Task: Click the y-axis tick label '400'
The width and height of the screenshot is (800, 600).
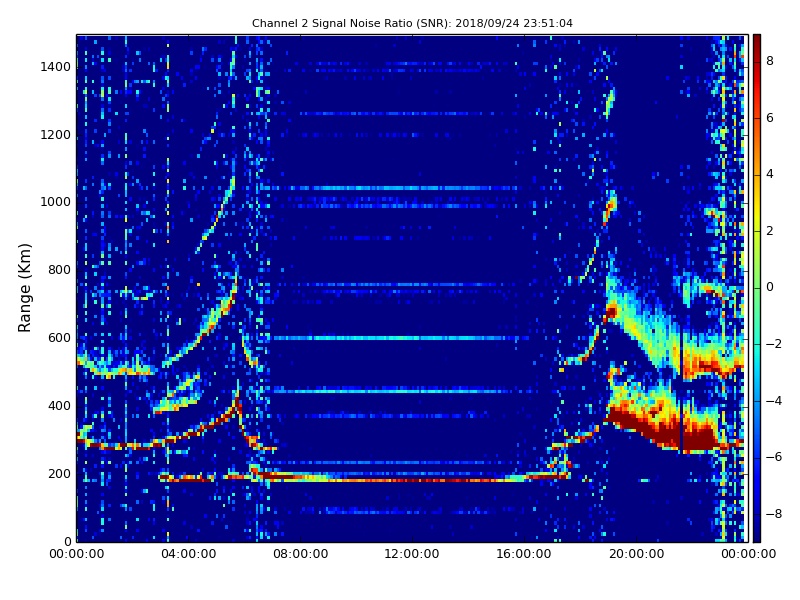Action: click(x=59, y=406)
